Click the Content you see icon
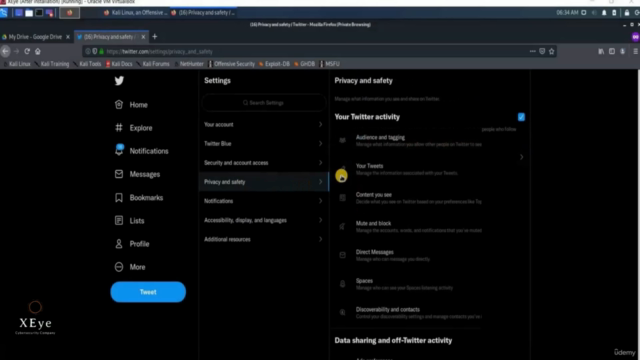640x360 pixels. click(342, 198)
